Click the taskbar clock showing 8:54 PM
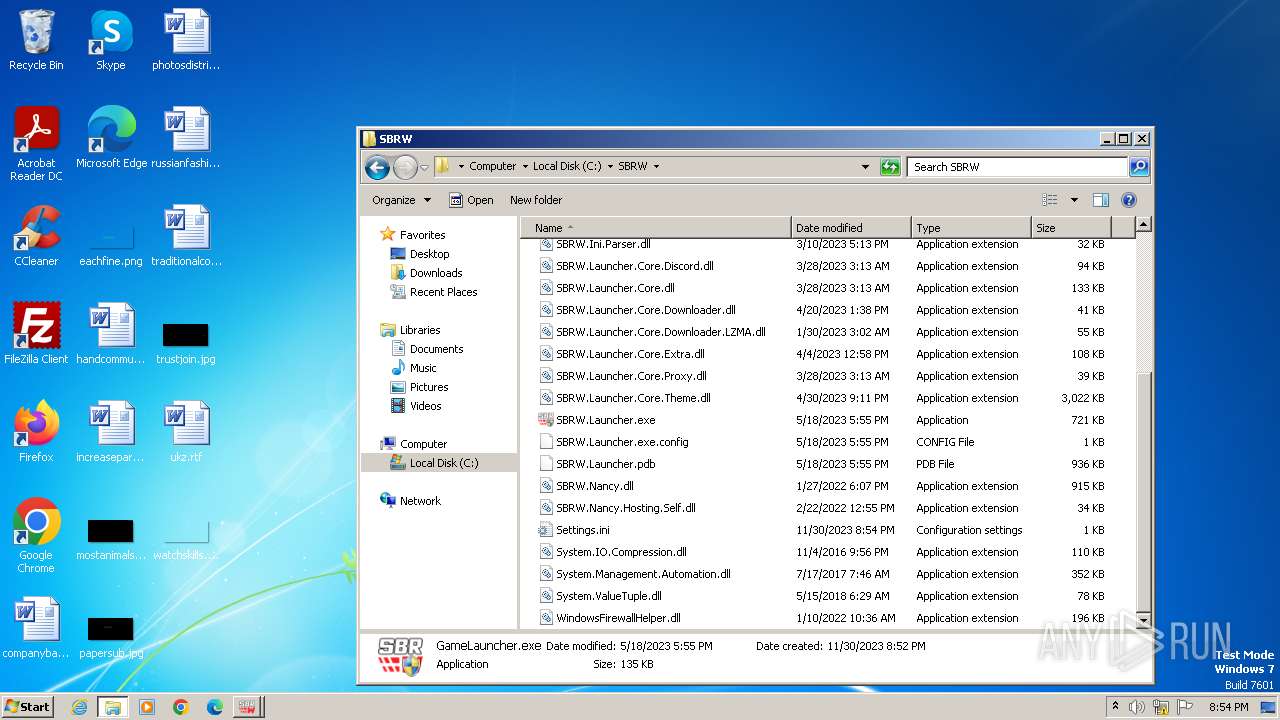 1228,707
